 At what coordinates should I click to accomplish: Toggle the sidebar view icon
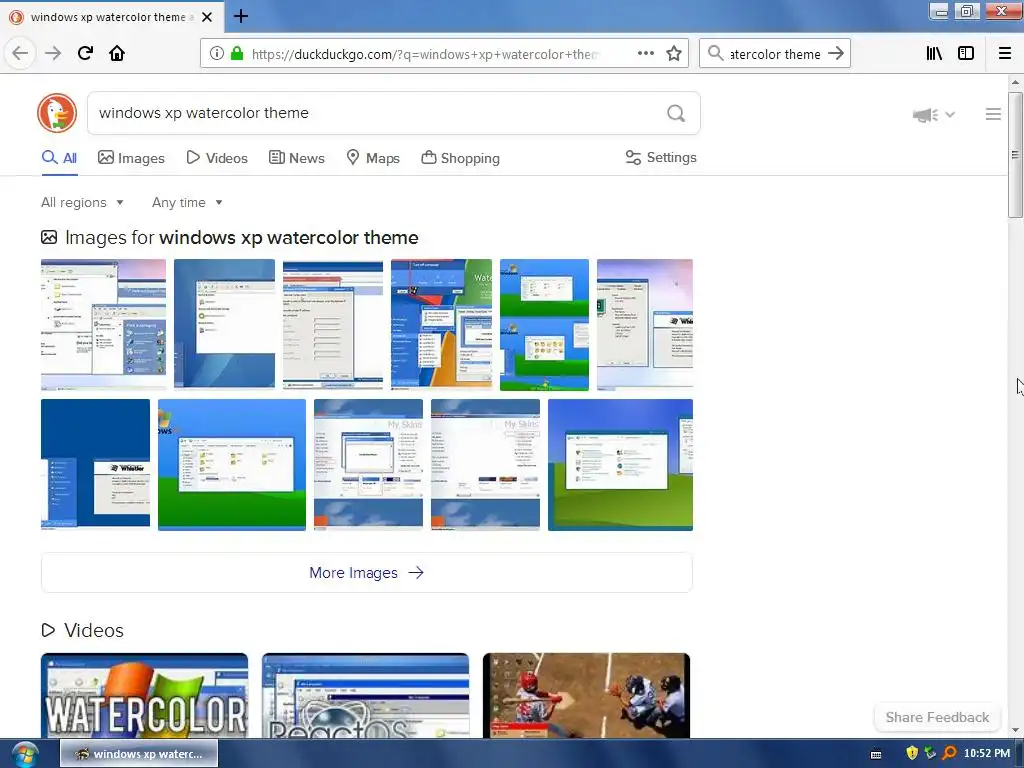[966, 54]
